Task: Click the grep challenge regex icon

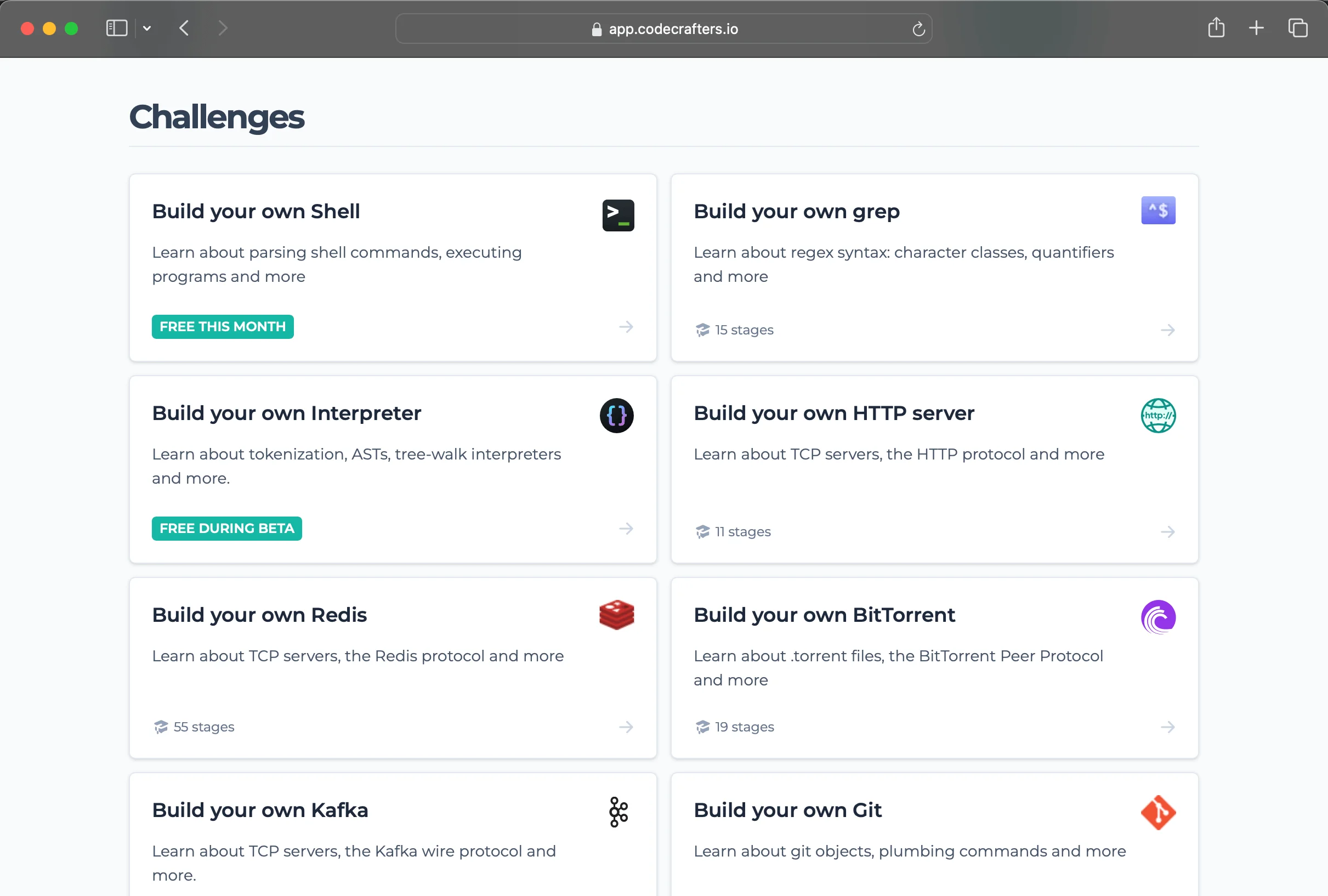Action: coord(1158,210)
